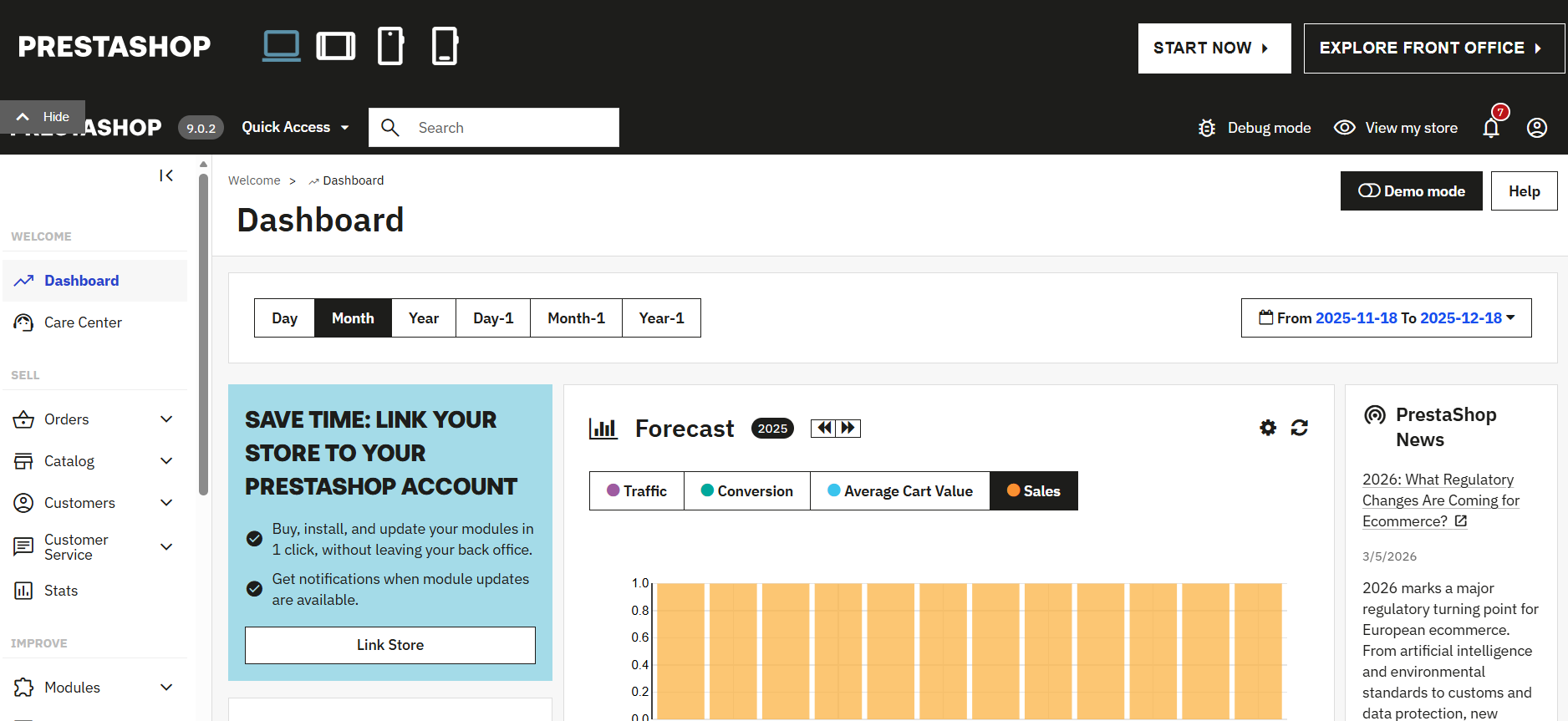Image resolution: width=1568 pixels, height=721 pixels.
Task: Click the Customer Service chat icon
Action: click(x=23, y=547)
